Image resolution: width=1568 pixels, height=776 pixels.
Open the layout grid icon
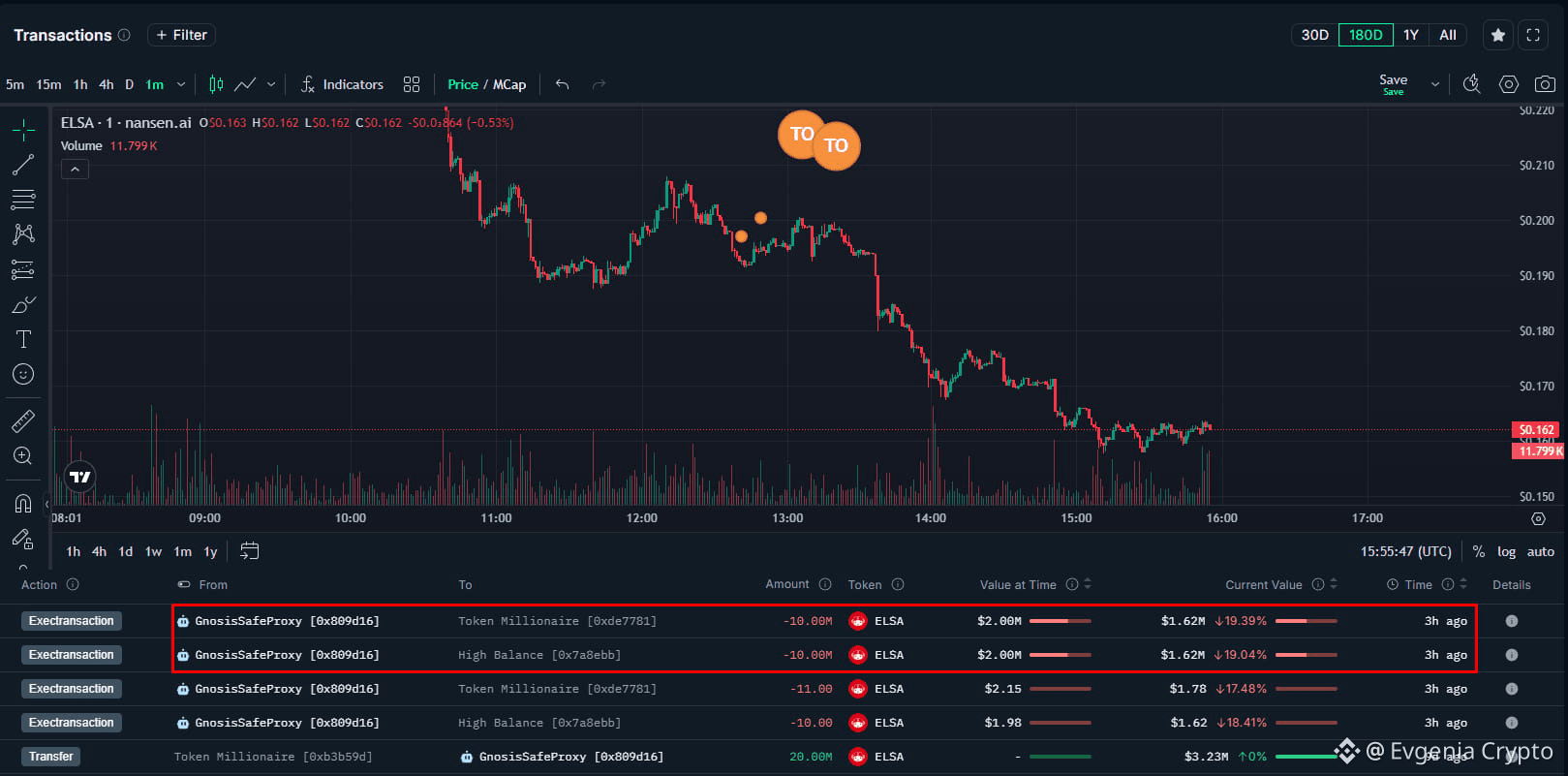412,84
